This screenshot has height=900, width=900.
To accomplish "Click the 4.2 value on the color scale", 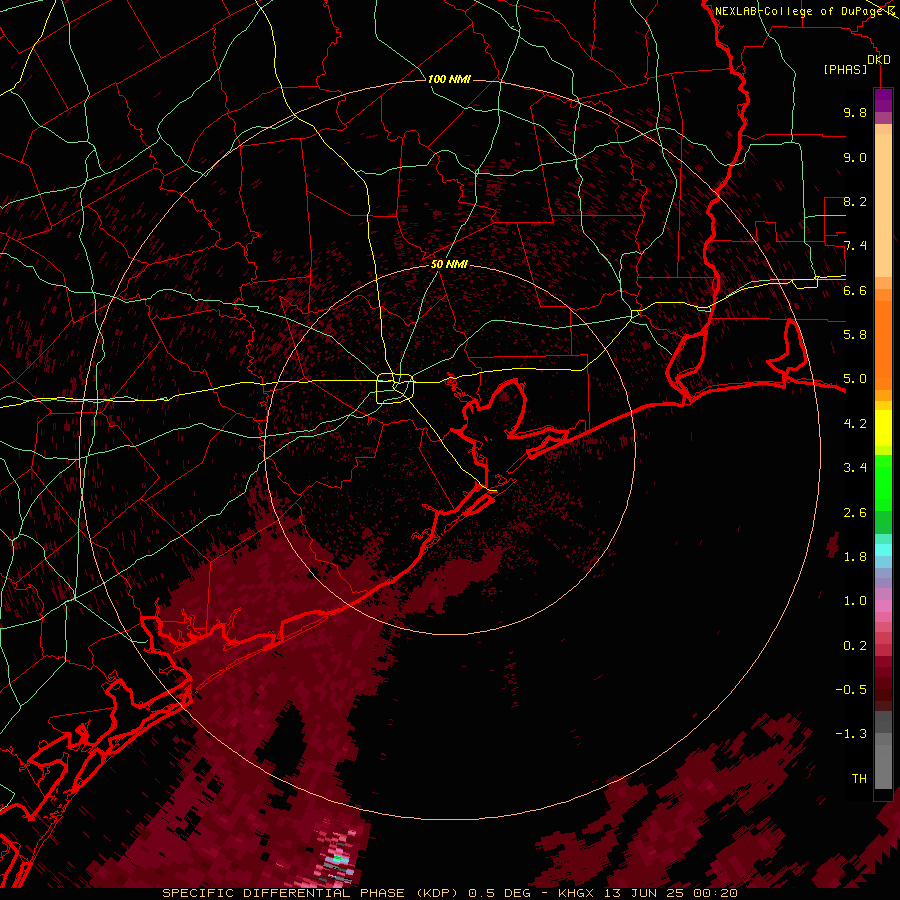I will [855, 424].
